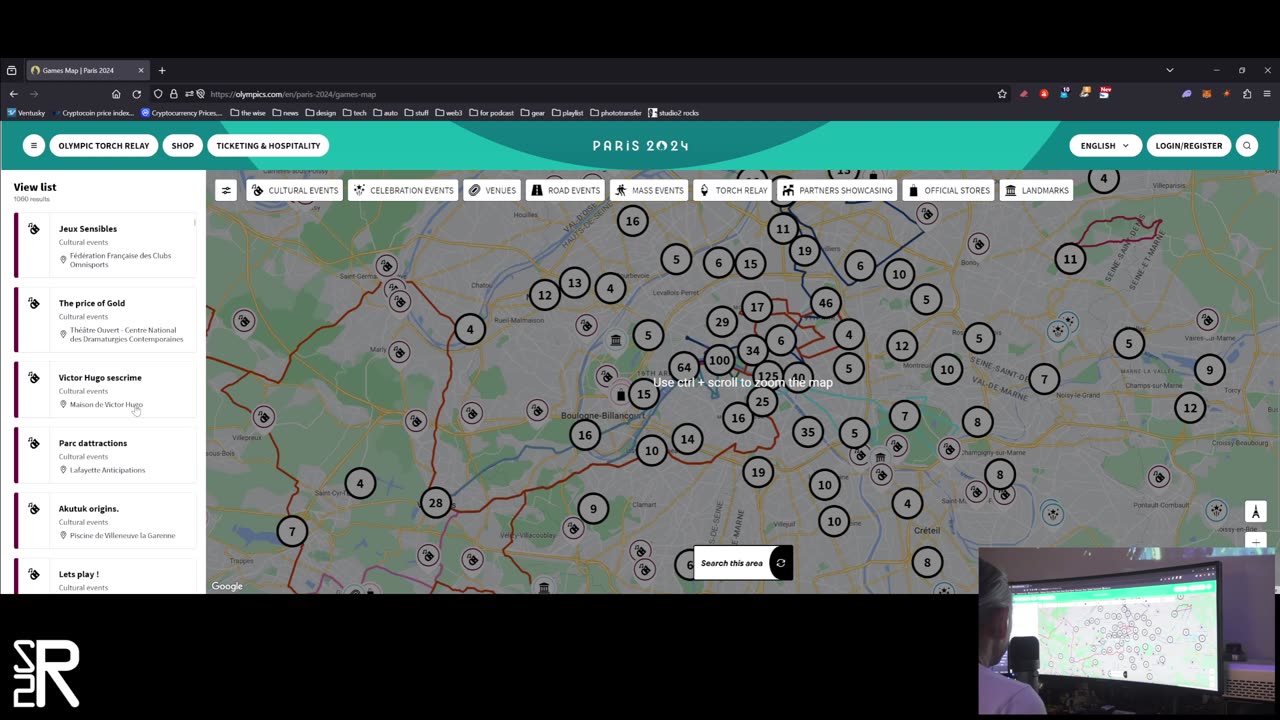Filter map by Celebration Events
Image resolution: width=1280 pixels, height=720 pixels.
(404, 190)
